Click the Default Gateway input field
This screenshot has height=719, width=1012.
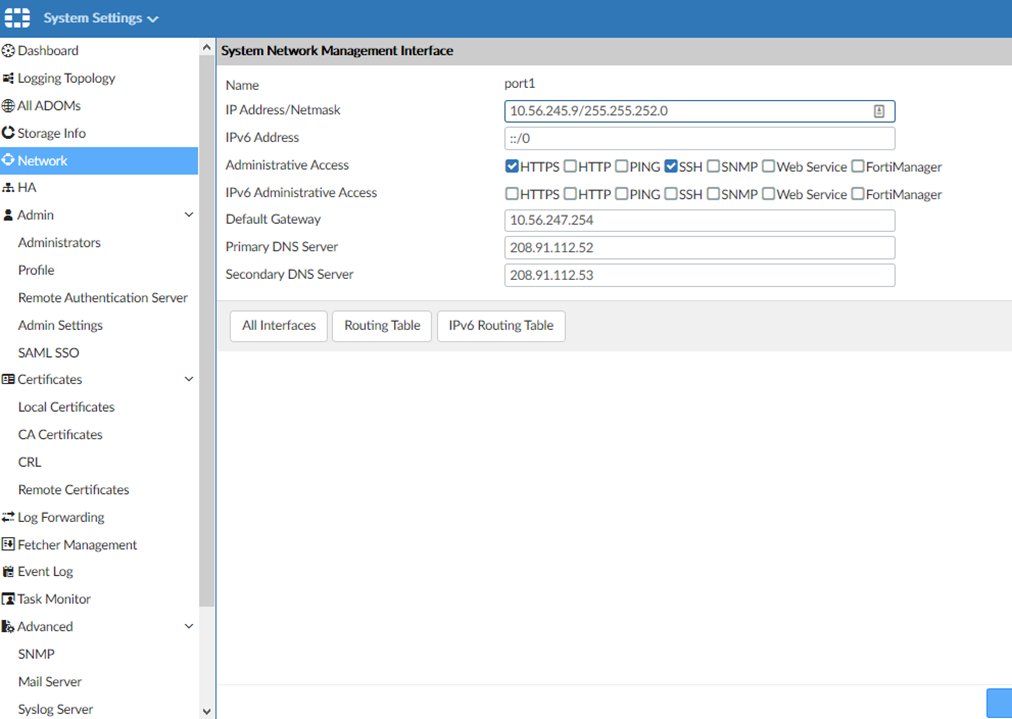click(x=699, y=220)
